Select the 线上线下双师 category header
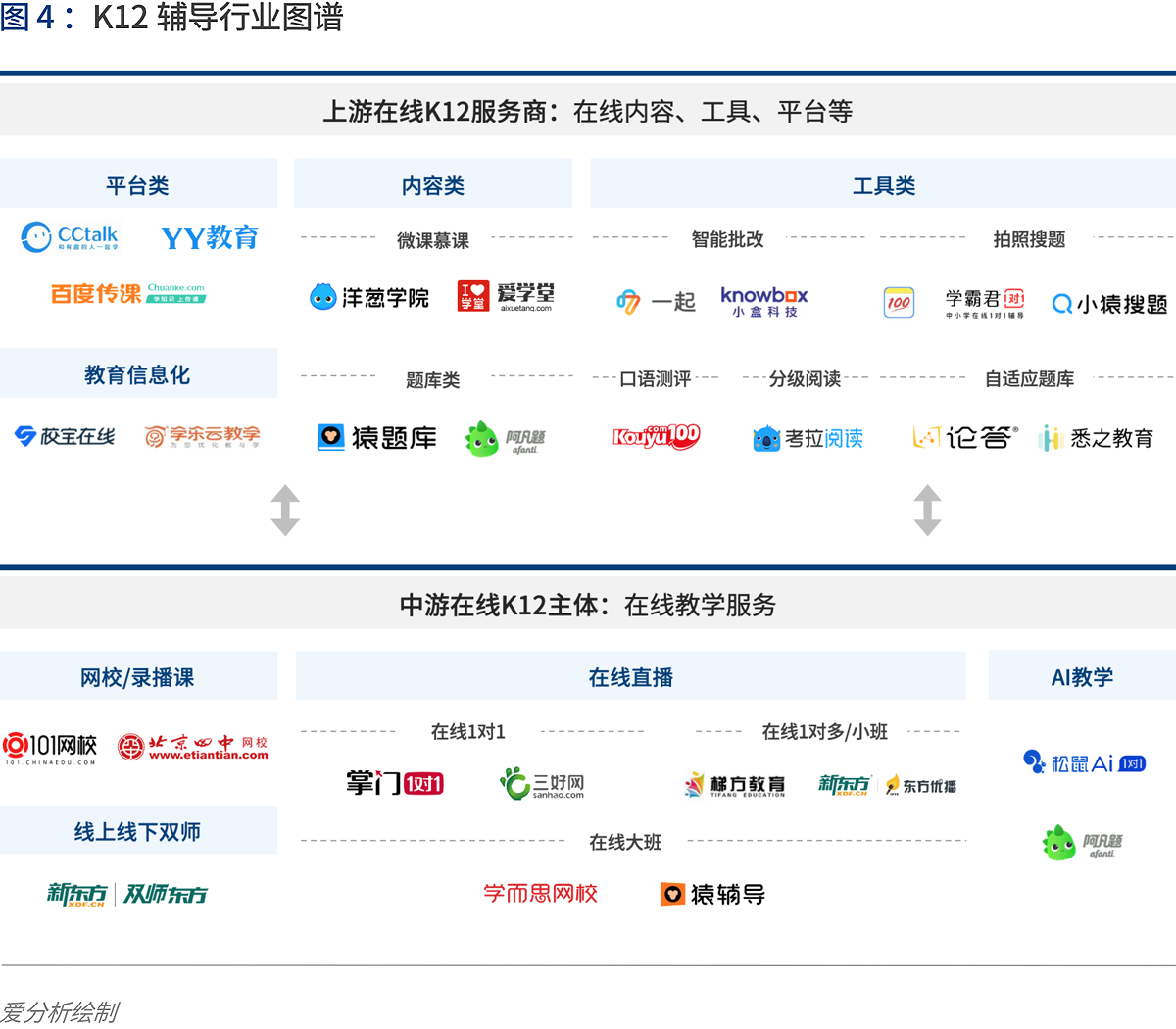 (138, 831)
